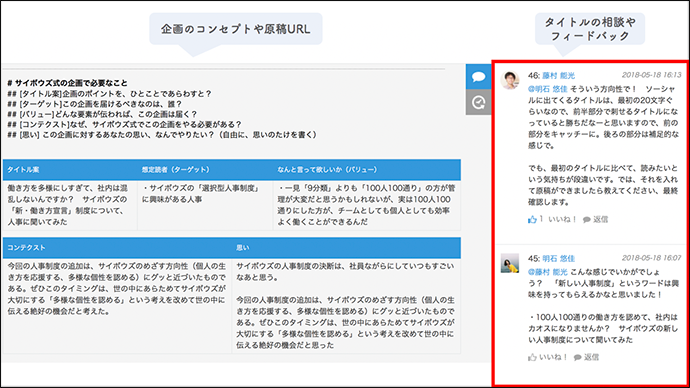Click line ## [思い] この企画に対するあなたの思い
690x388 pixels.
pos(162,135)
